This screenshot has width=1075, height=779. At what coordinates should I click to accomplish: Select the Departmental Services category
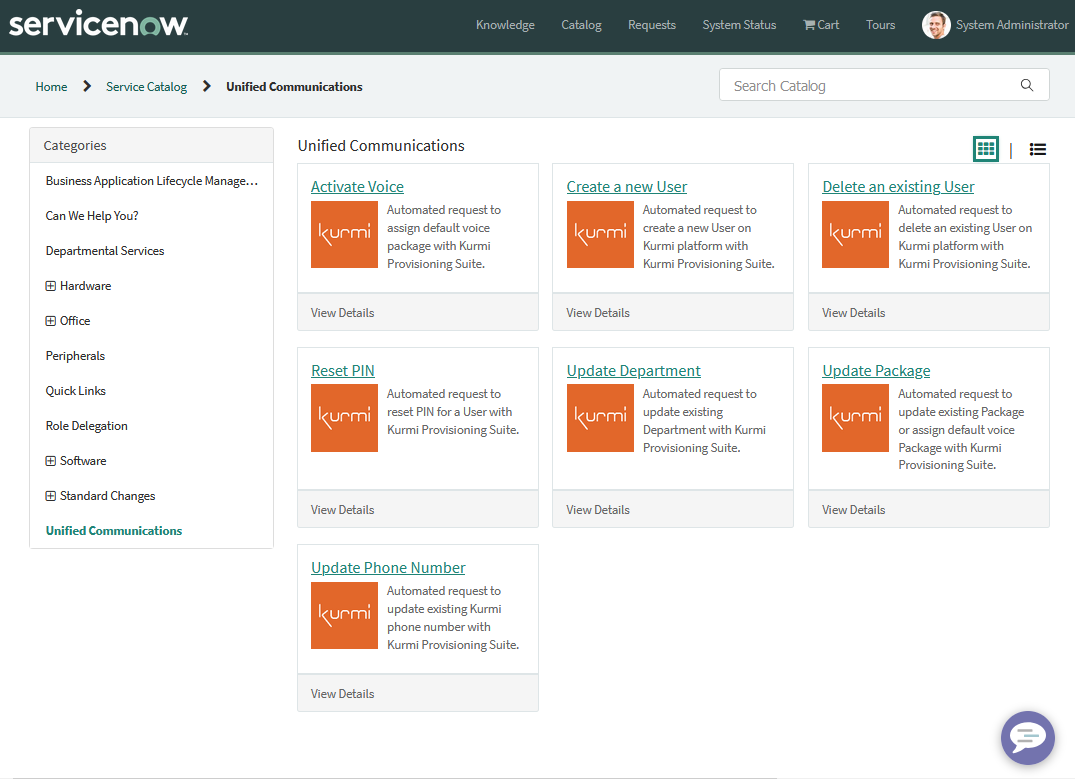tap(105, 251)
